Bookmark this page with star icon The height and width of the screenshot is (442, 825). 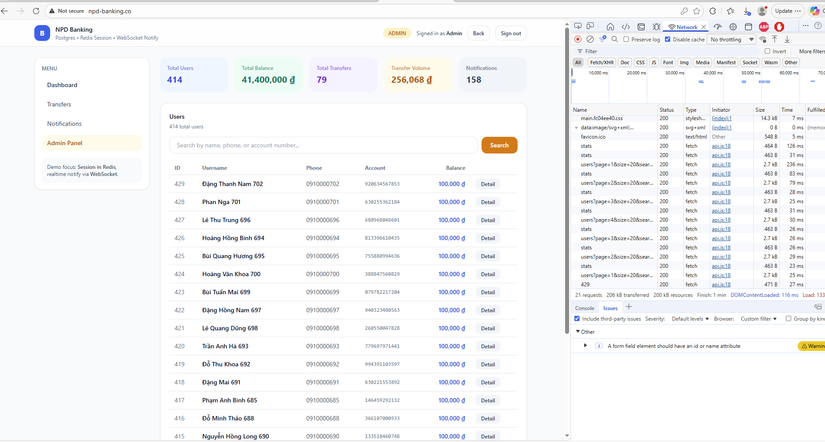pos(697,11)
